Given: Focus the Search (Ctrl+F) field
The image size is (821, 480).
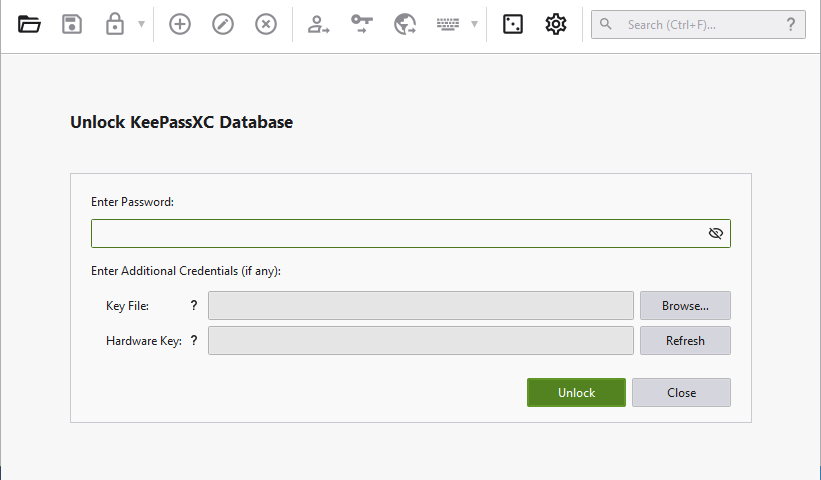Looking at the screenshot, I should coord(698,25).
